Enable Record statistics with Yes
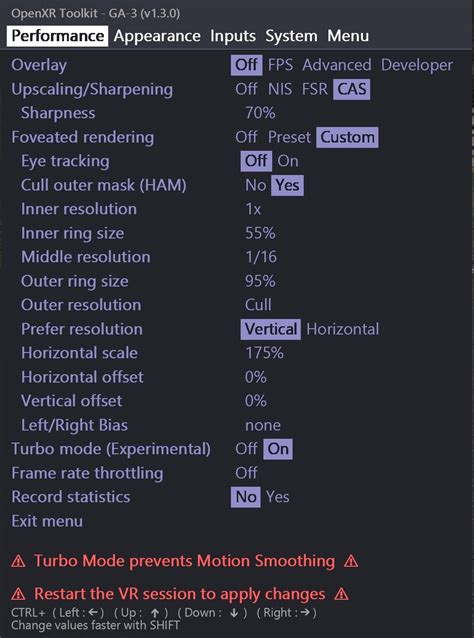Screen dimensions: 474x638 click(x=278, y=497)
